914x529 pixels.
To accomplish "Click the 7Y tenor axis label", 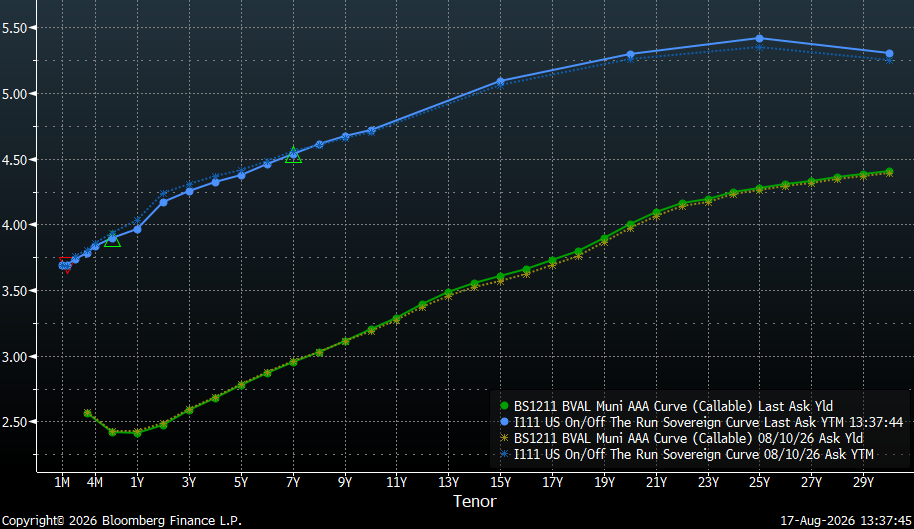I will click(x=293, y=482).
